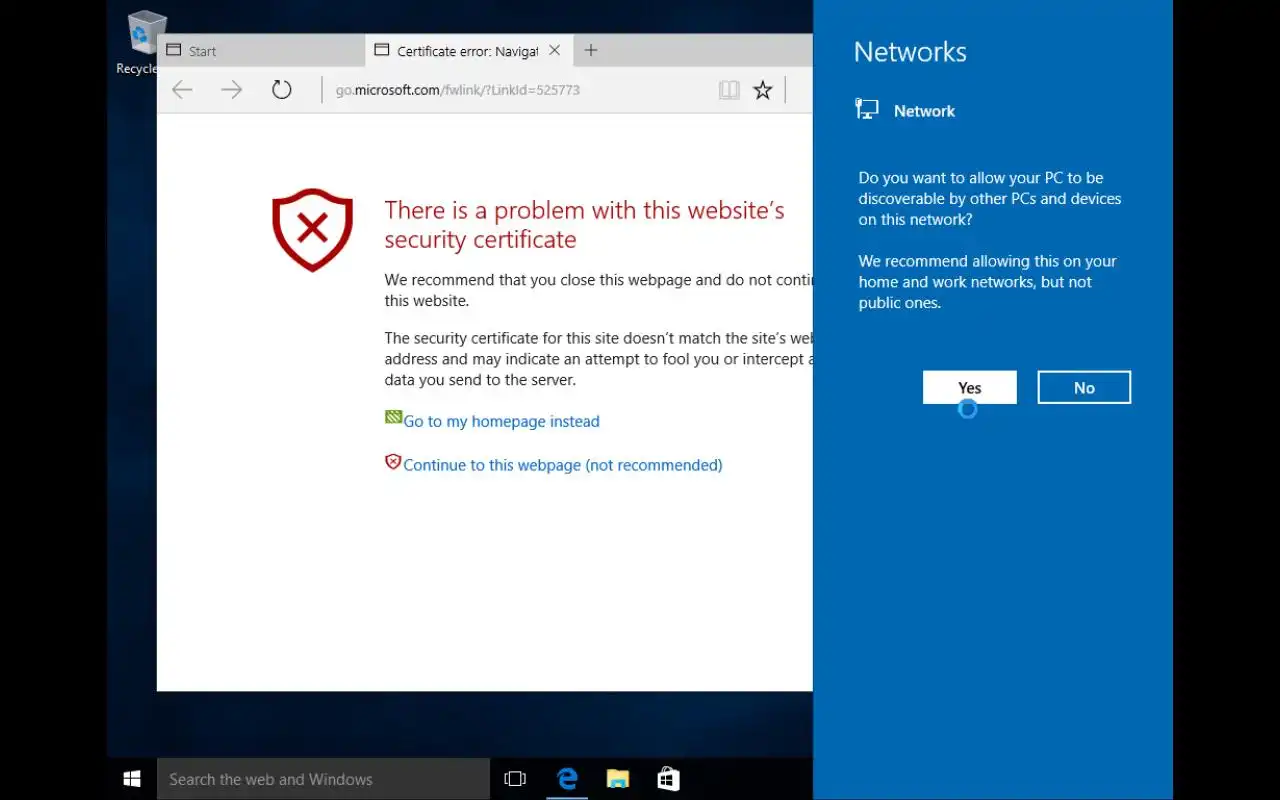The width and height of the screenshot is (1280, 800).
Task: Switch to the Start tab
Action: coord(261,51)
